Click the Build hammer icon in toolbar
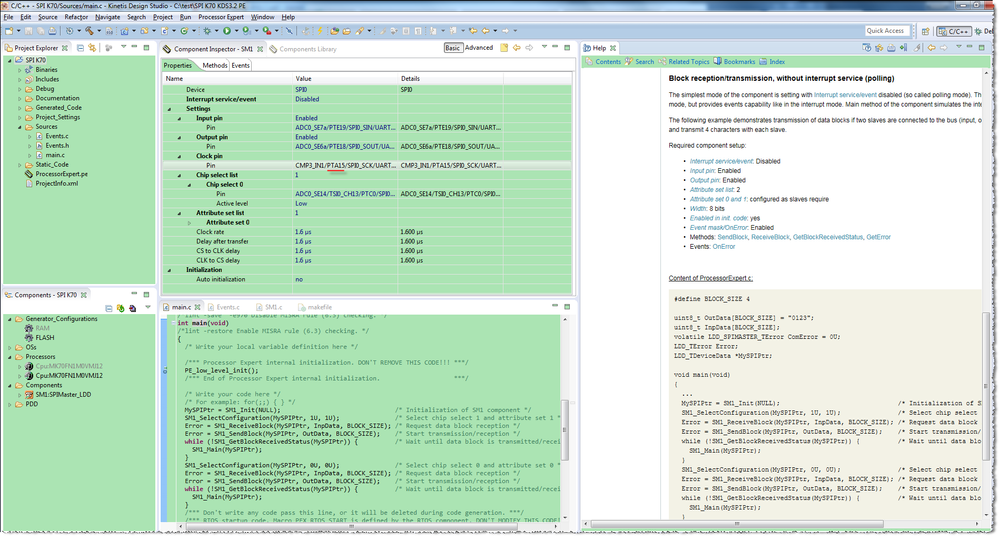 [x=90, y=31]
